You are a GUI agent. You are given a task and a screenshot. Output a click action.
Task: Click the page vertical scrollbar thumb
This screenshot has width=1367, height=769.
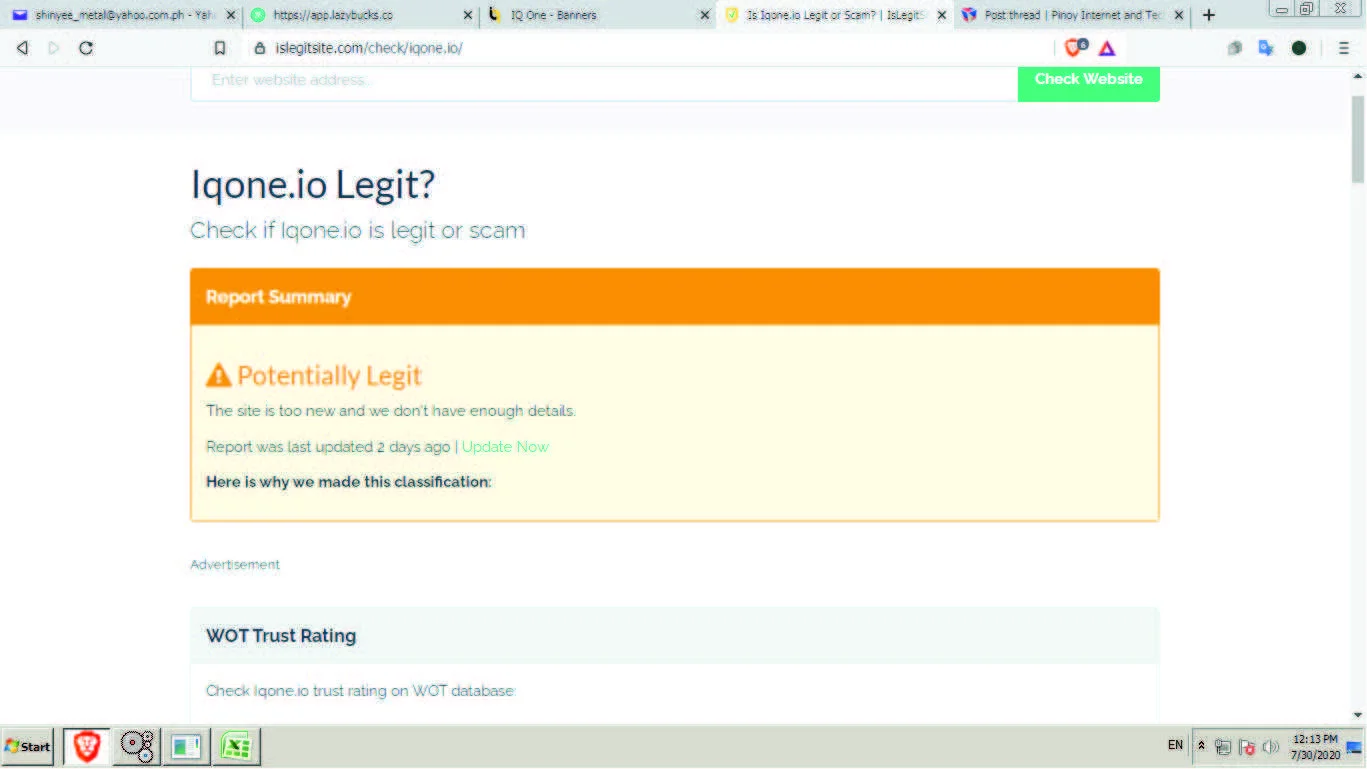coord(1358,139)
